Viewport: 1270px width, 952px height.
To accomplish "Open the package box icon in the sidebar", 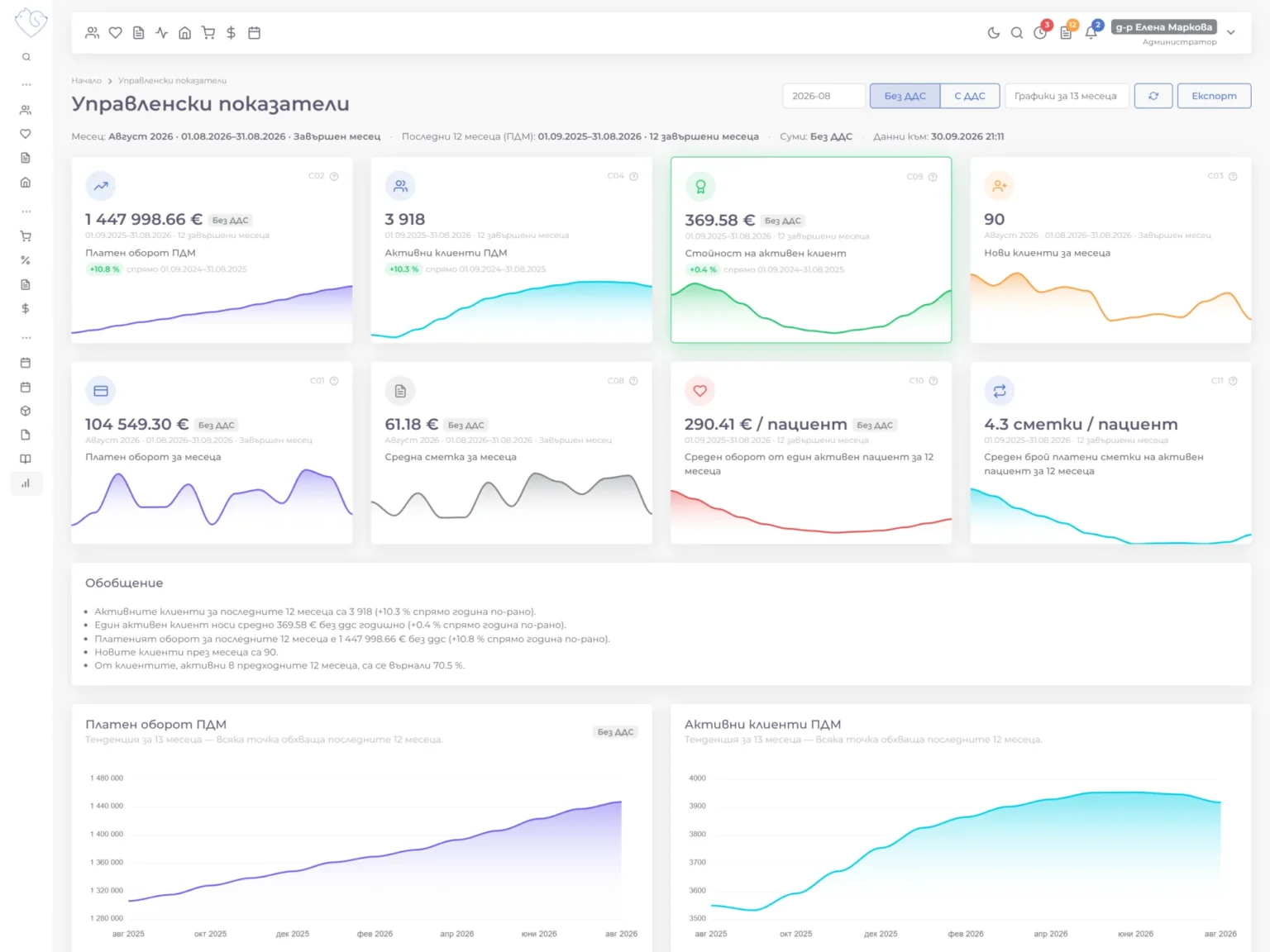I will pos(26,411).
